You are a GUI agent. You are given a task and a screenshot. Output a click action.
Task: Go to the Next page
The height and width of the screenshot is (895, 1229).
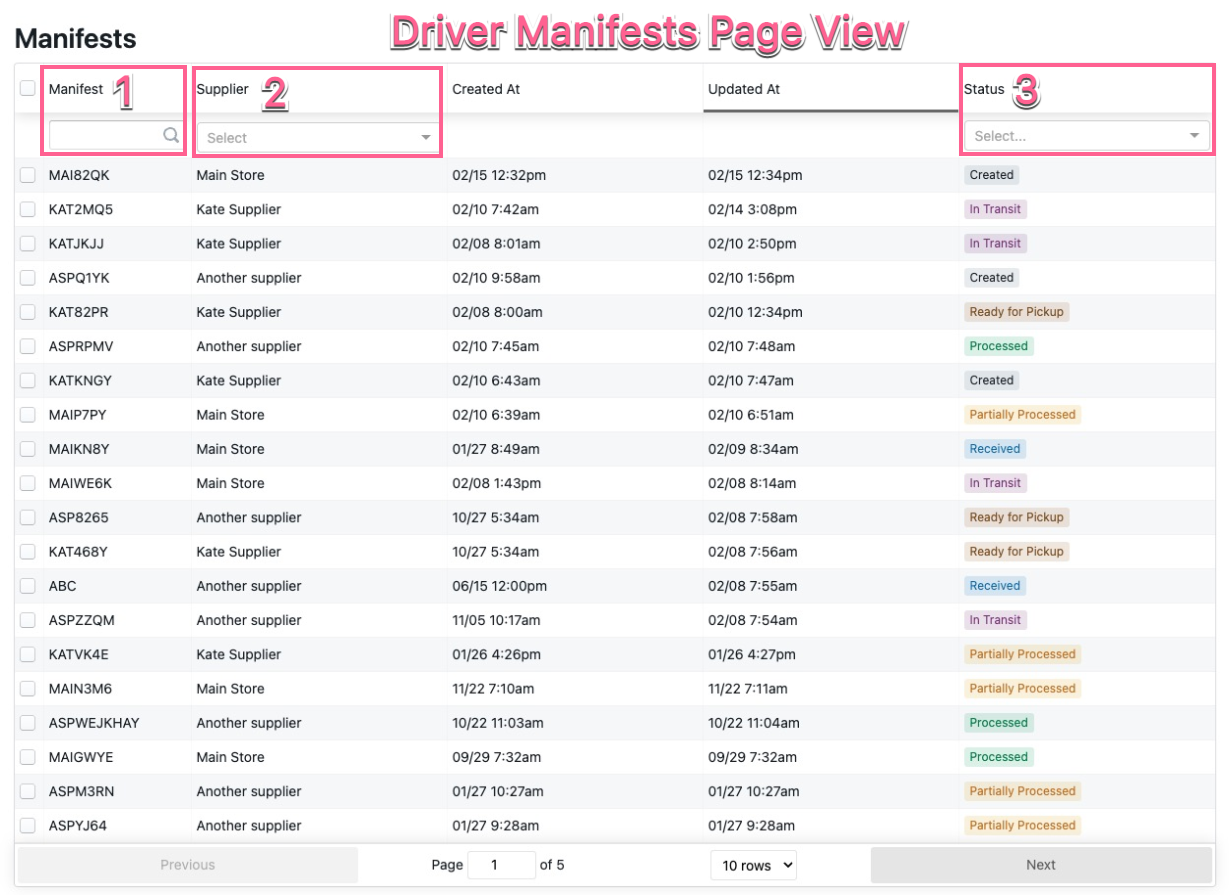point(1040,865)
